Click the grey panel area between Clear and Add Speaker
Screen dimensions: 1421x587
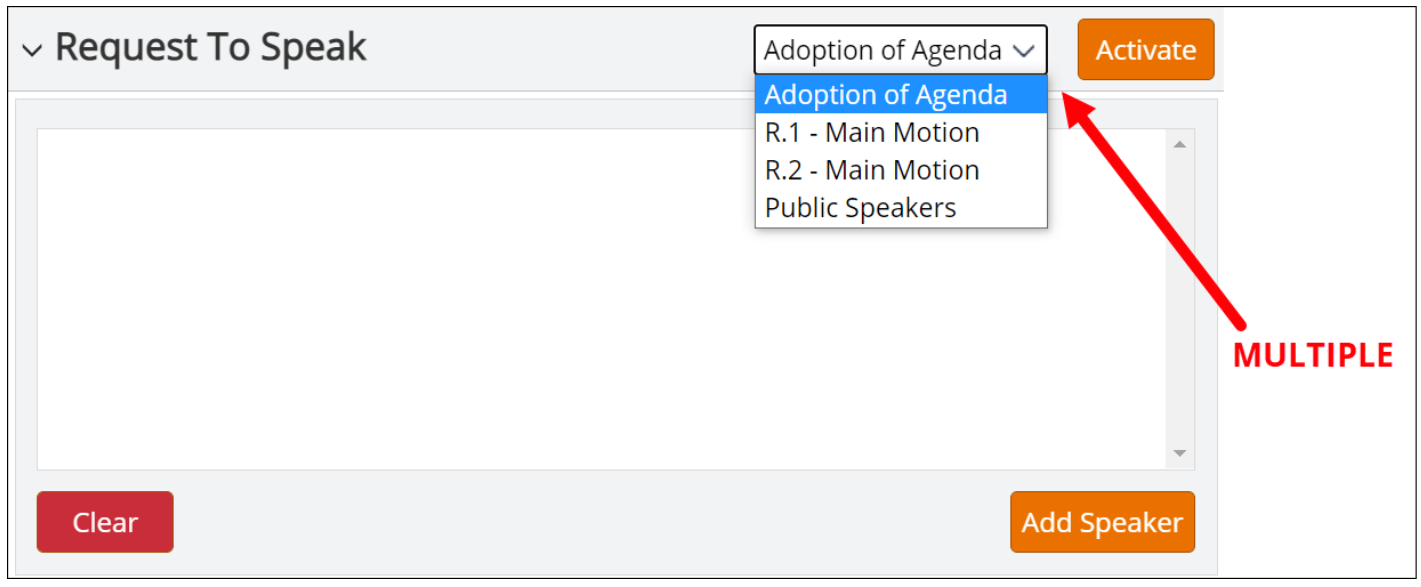click(592, 522)
